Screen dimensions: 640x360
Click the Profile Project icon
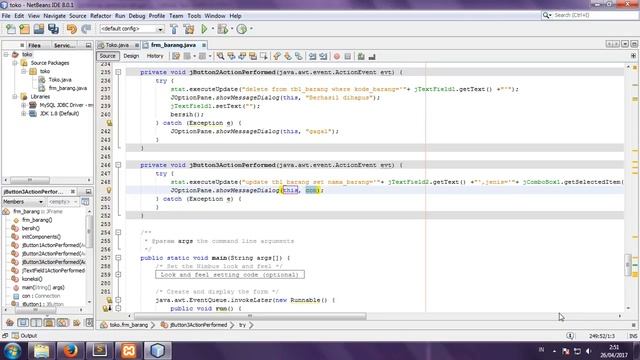(x=242, y=29)
